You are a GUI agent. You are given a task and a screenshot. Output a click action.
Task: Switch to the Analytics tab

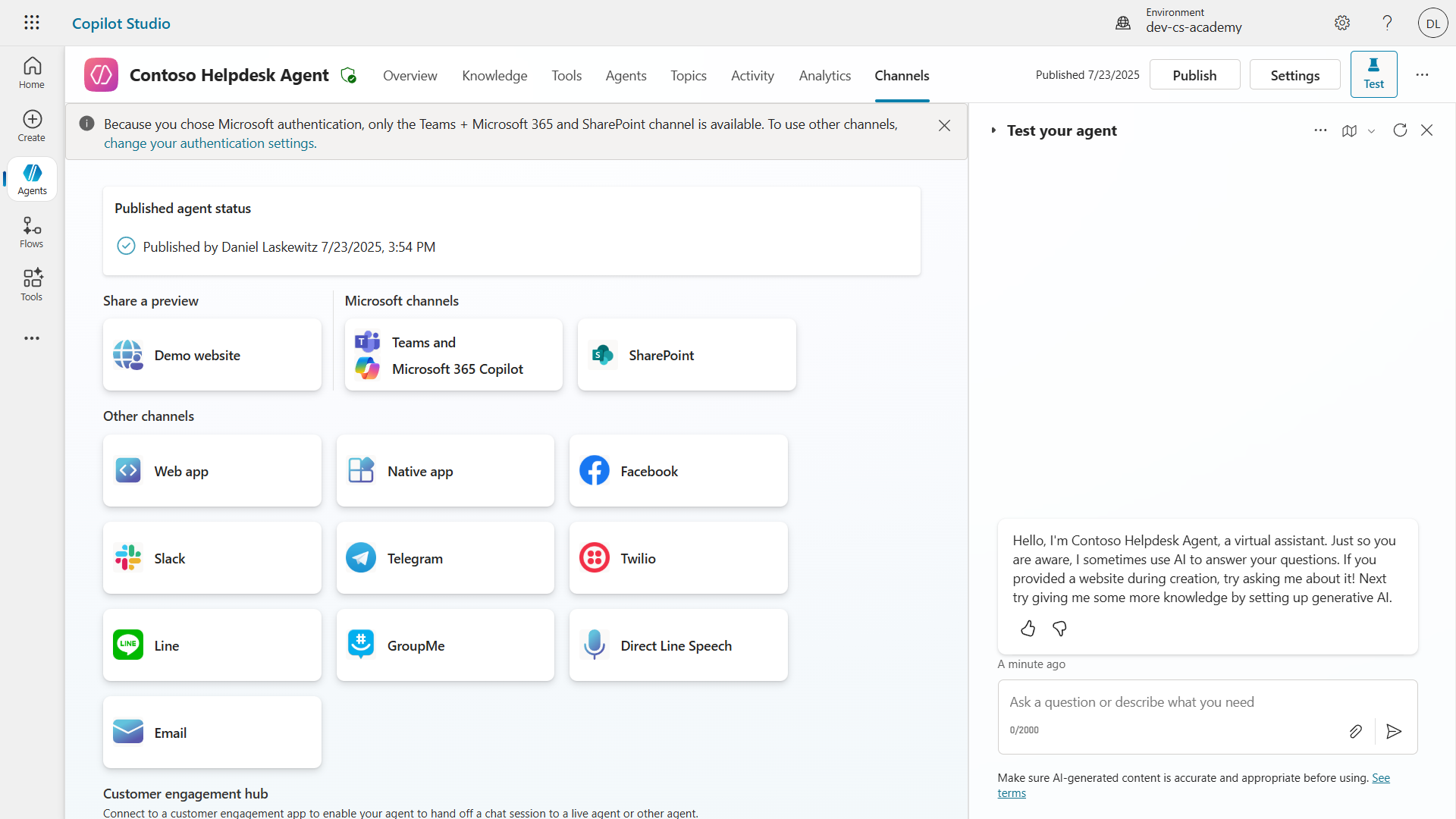tap(824, 75)
